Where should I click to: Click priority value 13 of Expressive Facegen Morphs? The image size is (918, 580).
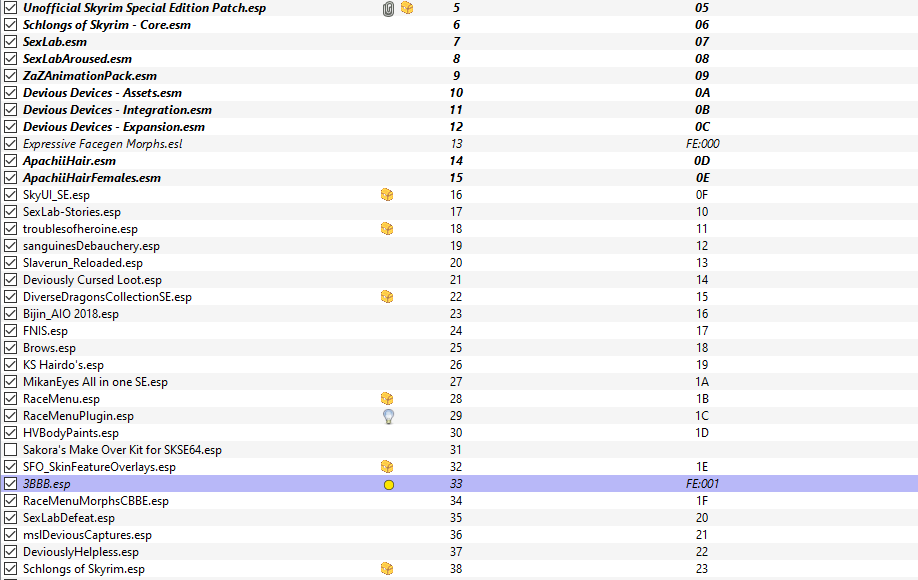pyautogui.click(x=456, y=144)
